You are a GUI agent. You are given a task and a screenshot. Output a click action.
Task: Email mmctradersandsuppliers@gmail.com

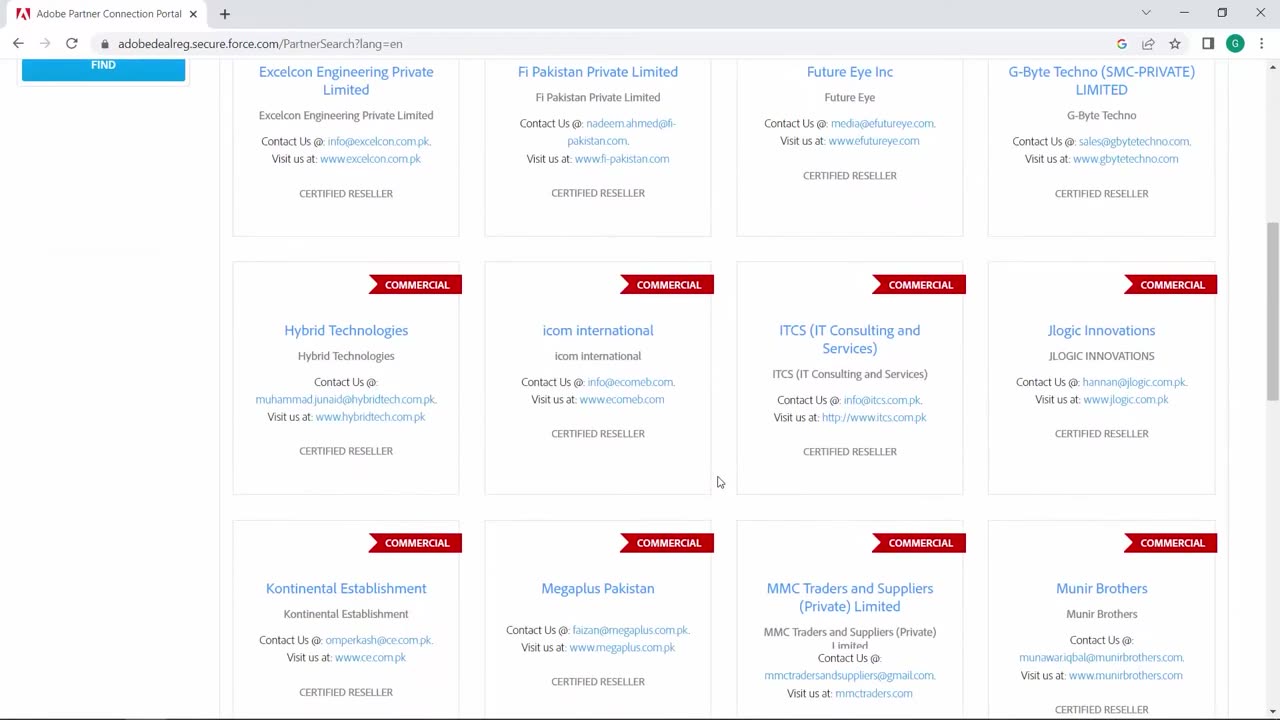[x=850, y=676]
